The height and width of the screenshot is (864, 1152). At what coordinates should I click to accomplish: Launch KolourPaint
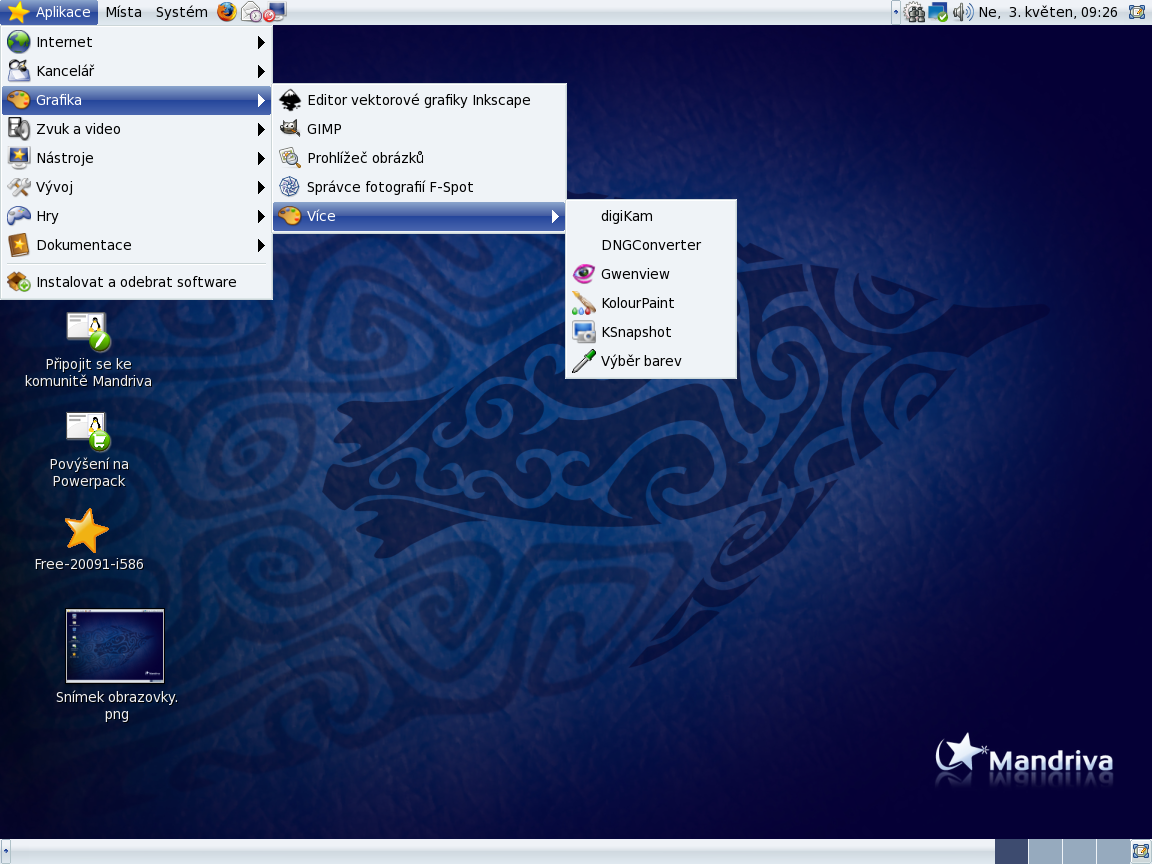[651, 303]
